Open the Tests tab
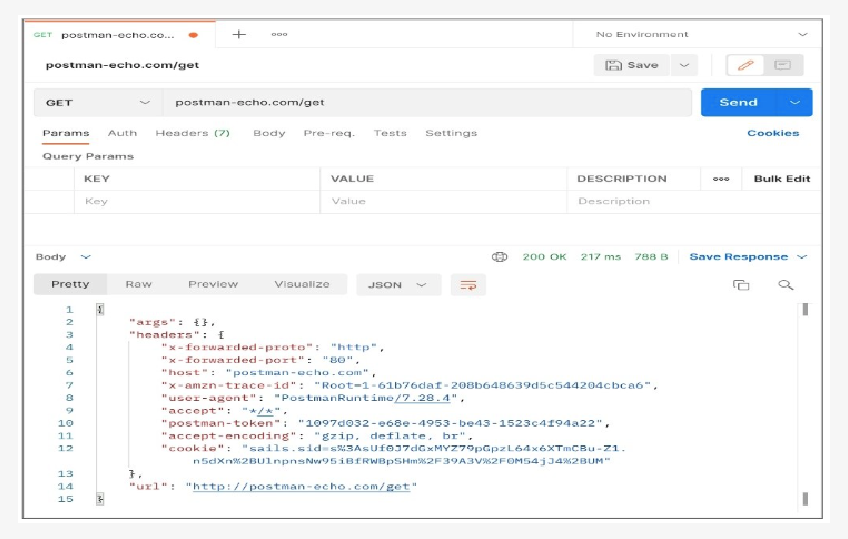The image size is (848, 539). point(390,133)
